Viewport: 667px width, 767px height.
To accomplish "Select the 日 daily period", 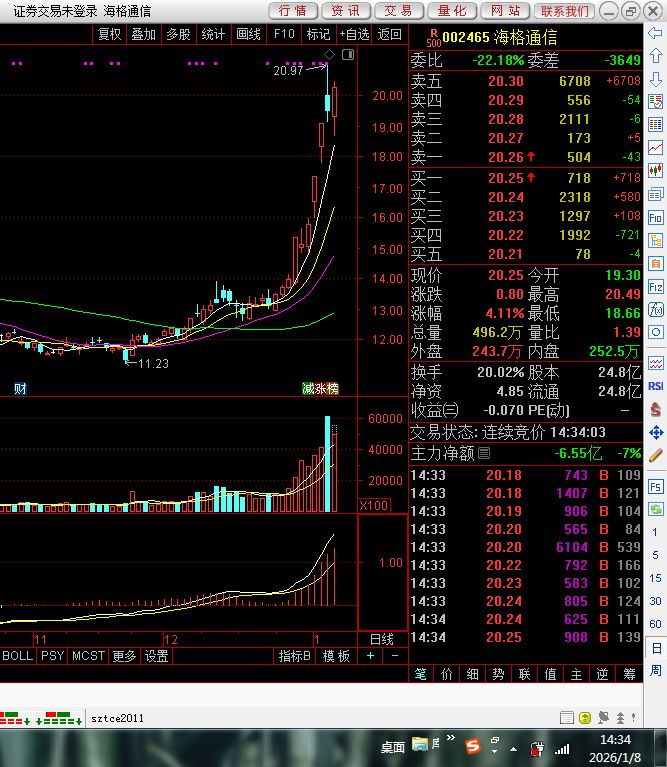I will click(x=656, y=648).
